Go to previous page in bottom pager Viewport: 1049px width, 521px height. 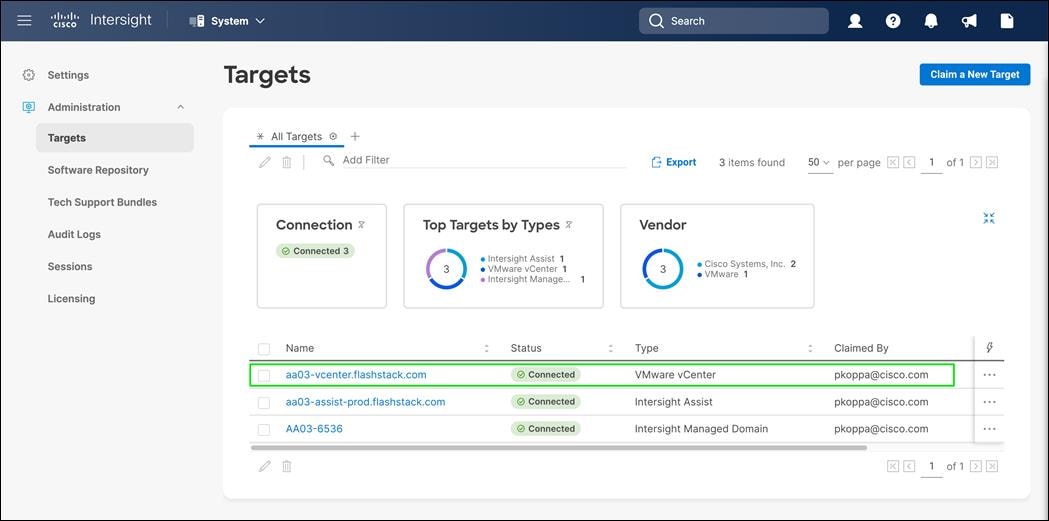click(909, 466)
